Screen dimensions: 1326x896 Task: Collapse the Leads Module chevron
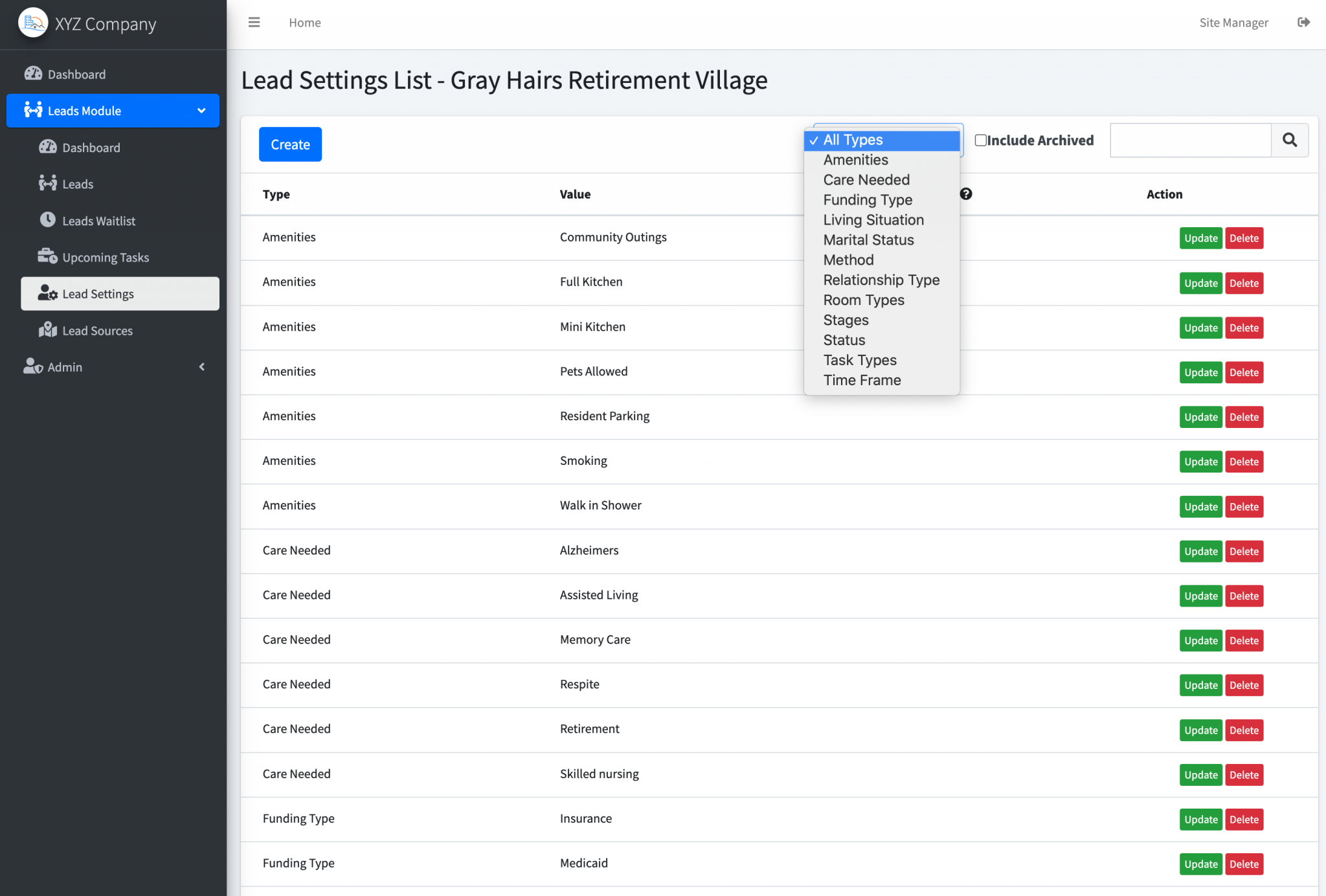pos(201,111)
